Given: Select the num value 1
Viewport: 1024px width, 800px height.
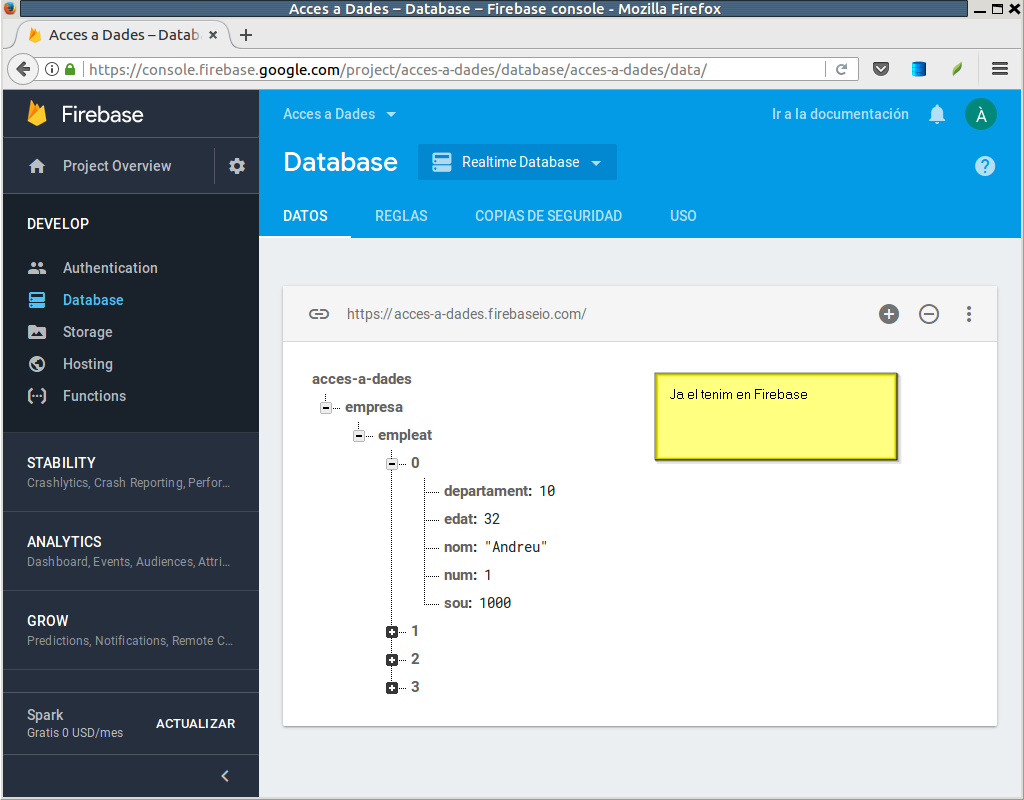Looking at the screenshot, I should (488, 575).
